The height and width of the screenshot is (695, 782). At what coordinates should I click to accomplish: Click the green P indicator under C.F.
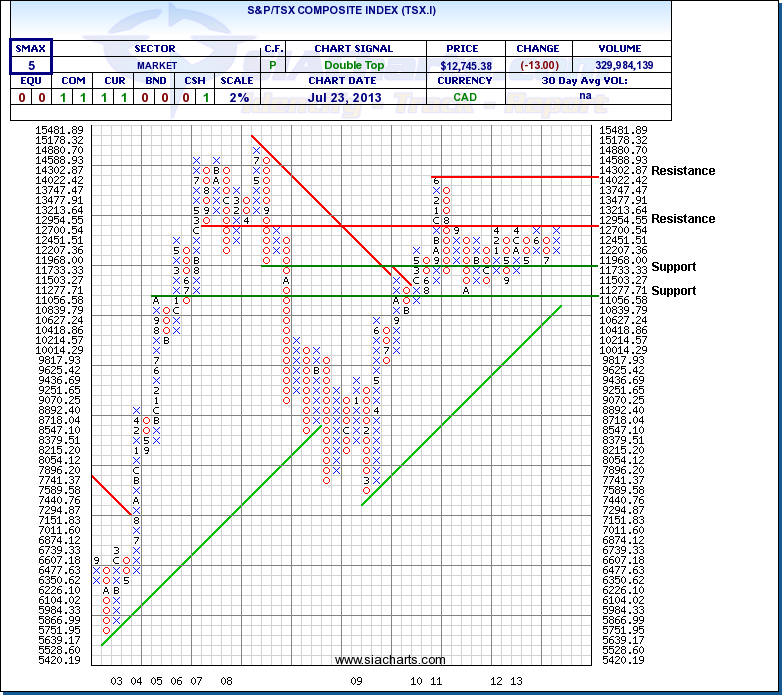274,65
